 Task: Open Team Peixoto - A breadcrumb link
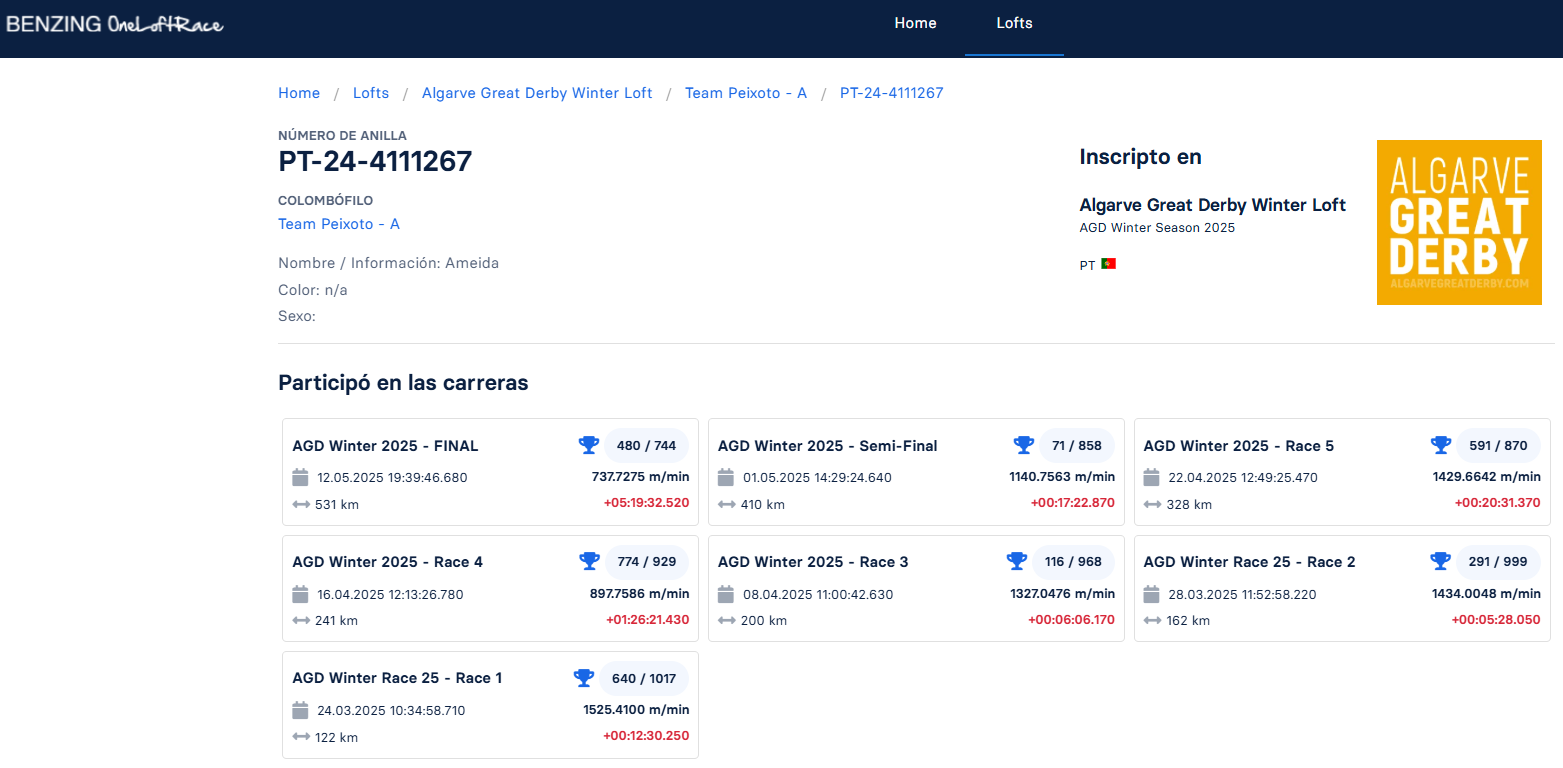pos(745,93)
